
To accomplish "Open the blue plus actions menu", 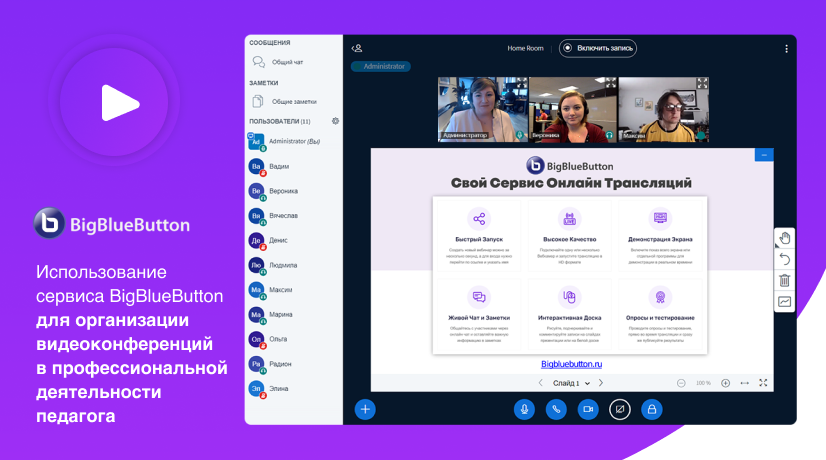I will point(365,409).
